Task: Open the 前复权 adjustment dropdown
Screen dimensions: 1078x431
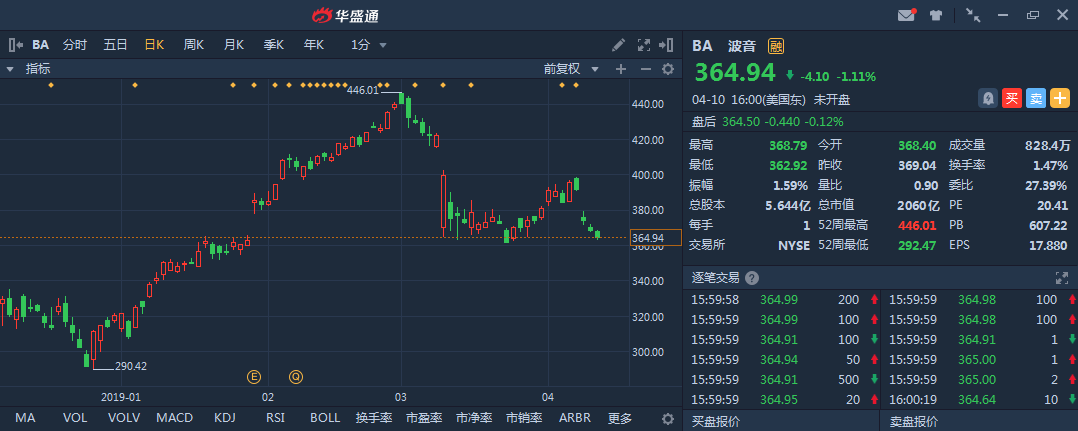Action: click(x=571, y=69)
